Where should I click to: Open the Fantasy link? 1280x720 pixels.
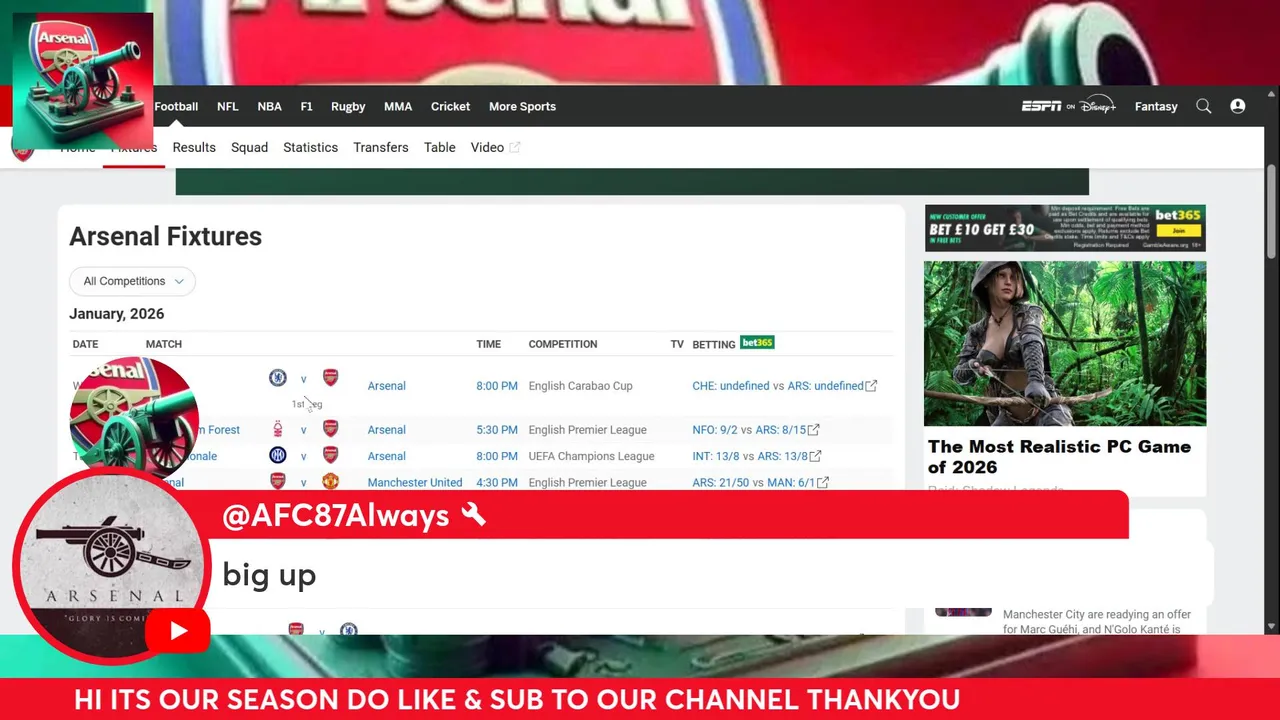[1156, 106]
